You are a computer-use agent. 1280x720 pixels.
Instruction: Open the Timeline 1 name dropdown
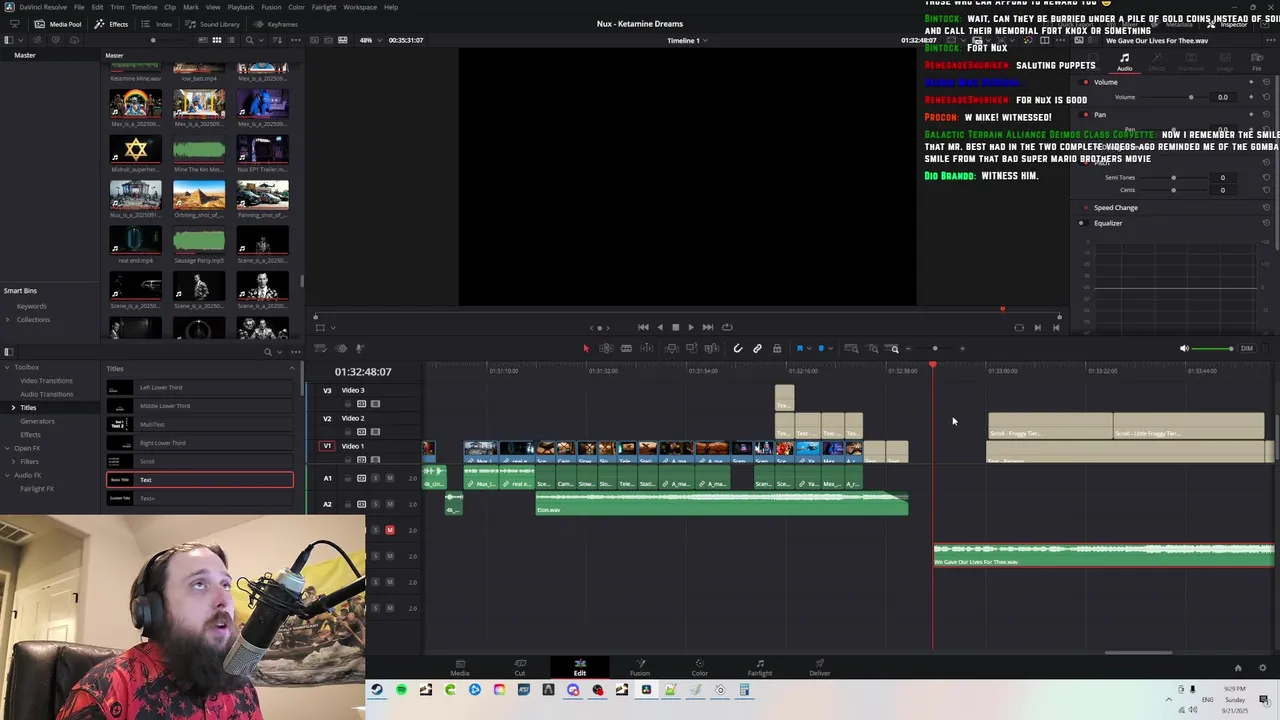[687, 40]
